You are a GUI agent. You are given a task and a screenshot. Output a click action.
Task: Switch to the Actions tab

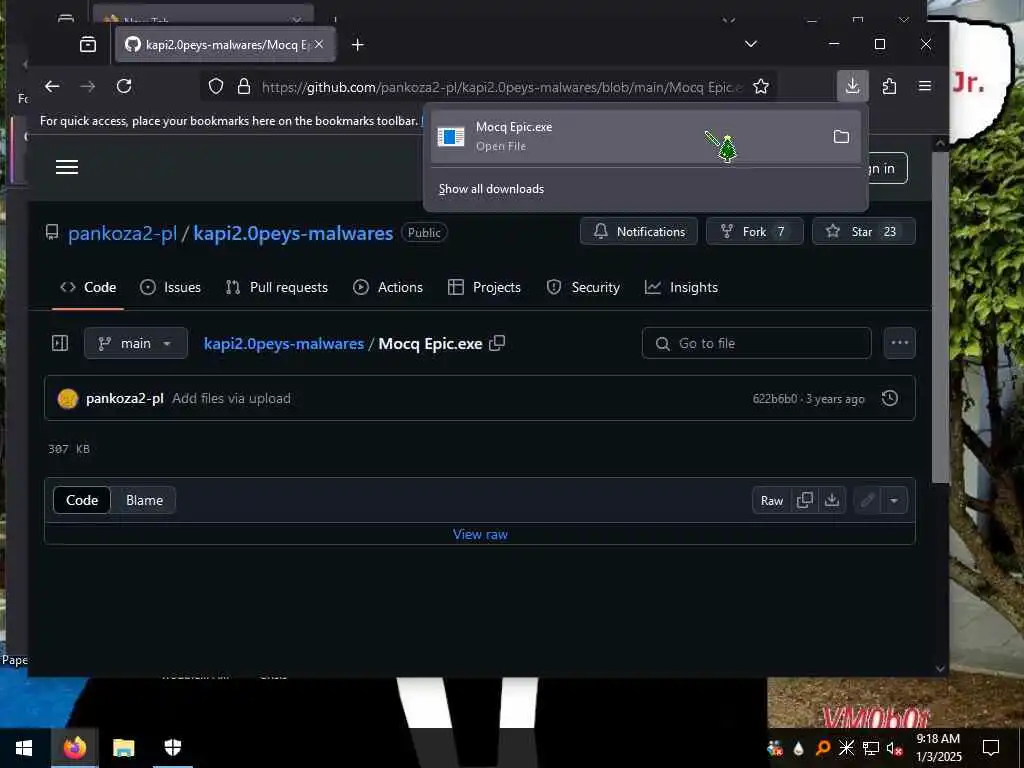click(388, 287)
